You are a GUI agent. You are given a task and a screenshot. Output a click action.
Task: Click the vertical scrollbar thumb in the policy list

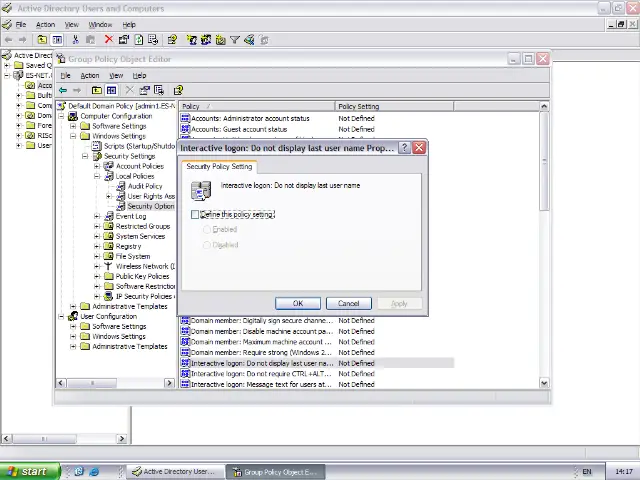coord(544,161)
